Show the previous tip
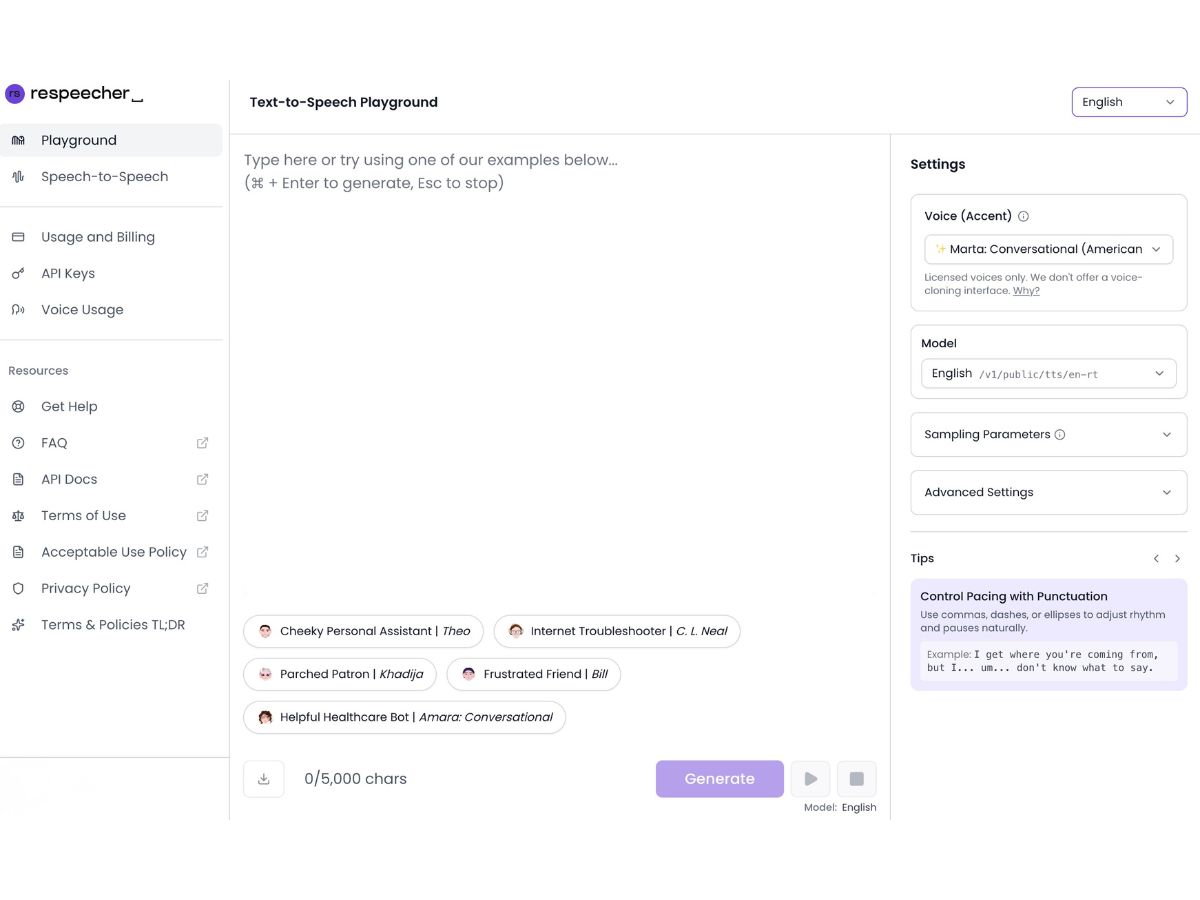The width and height of the screenshot is (1200, 900). [1156, 559]
